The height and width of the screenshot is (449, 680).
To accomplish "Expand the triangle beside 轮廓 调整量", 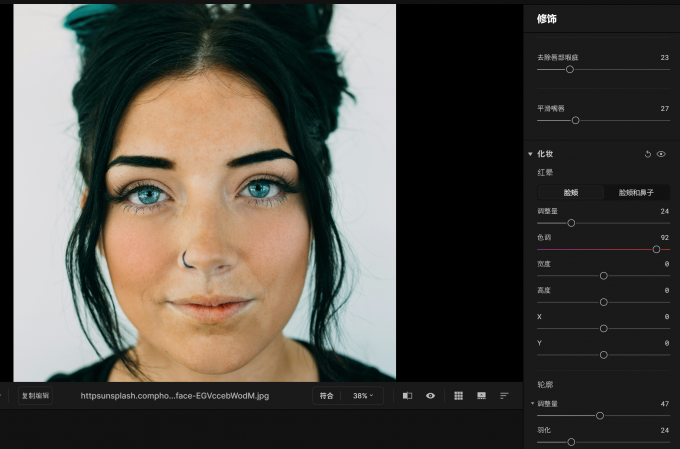I will click(532, 403).
